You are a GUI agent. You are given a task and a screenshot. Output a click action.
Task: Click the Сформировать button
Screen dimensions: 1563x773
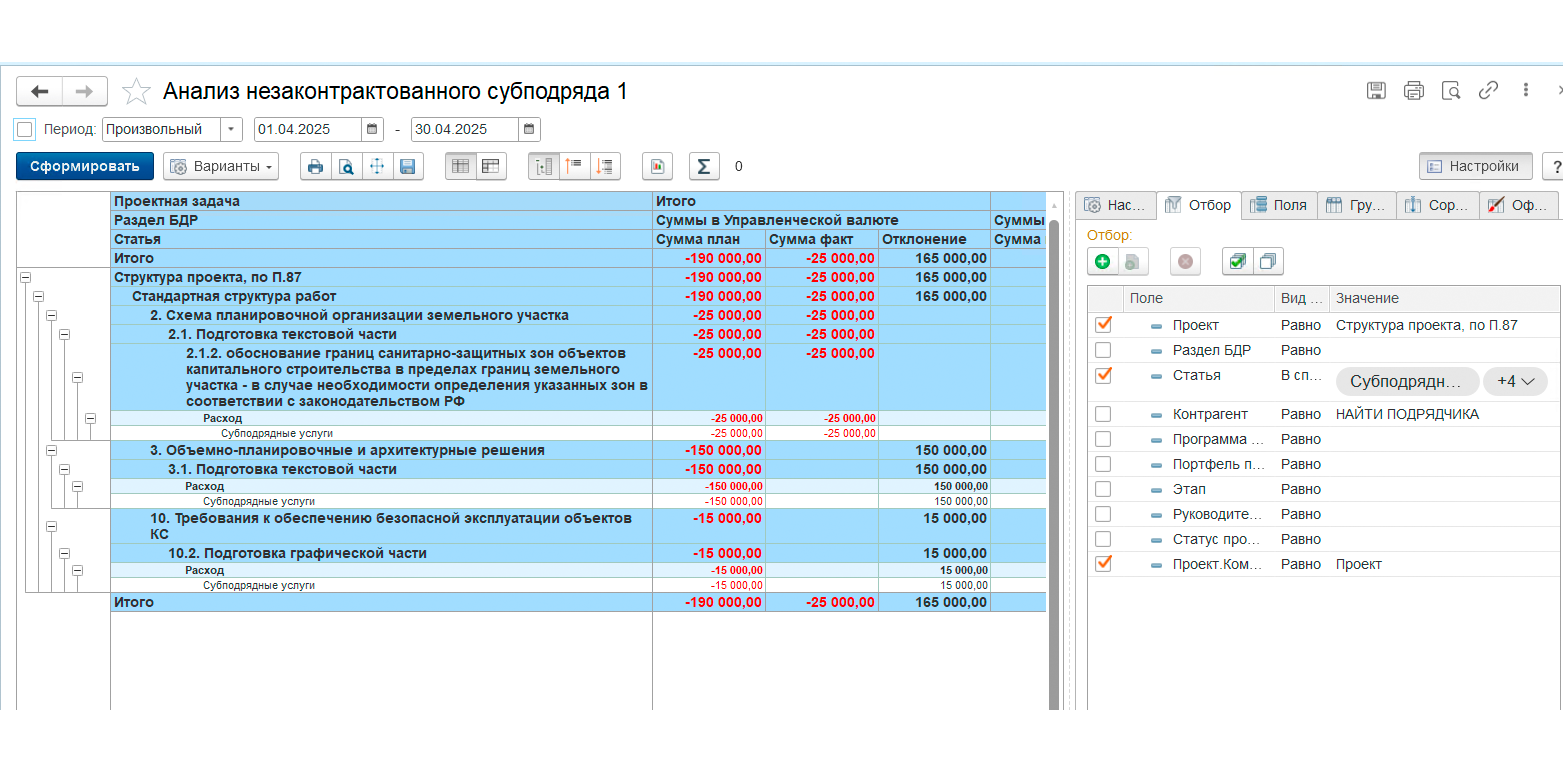coord(85,166)
